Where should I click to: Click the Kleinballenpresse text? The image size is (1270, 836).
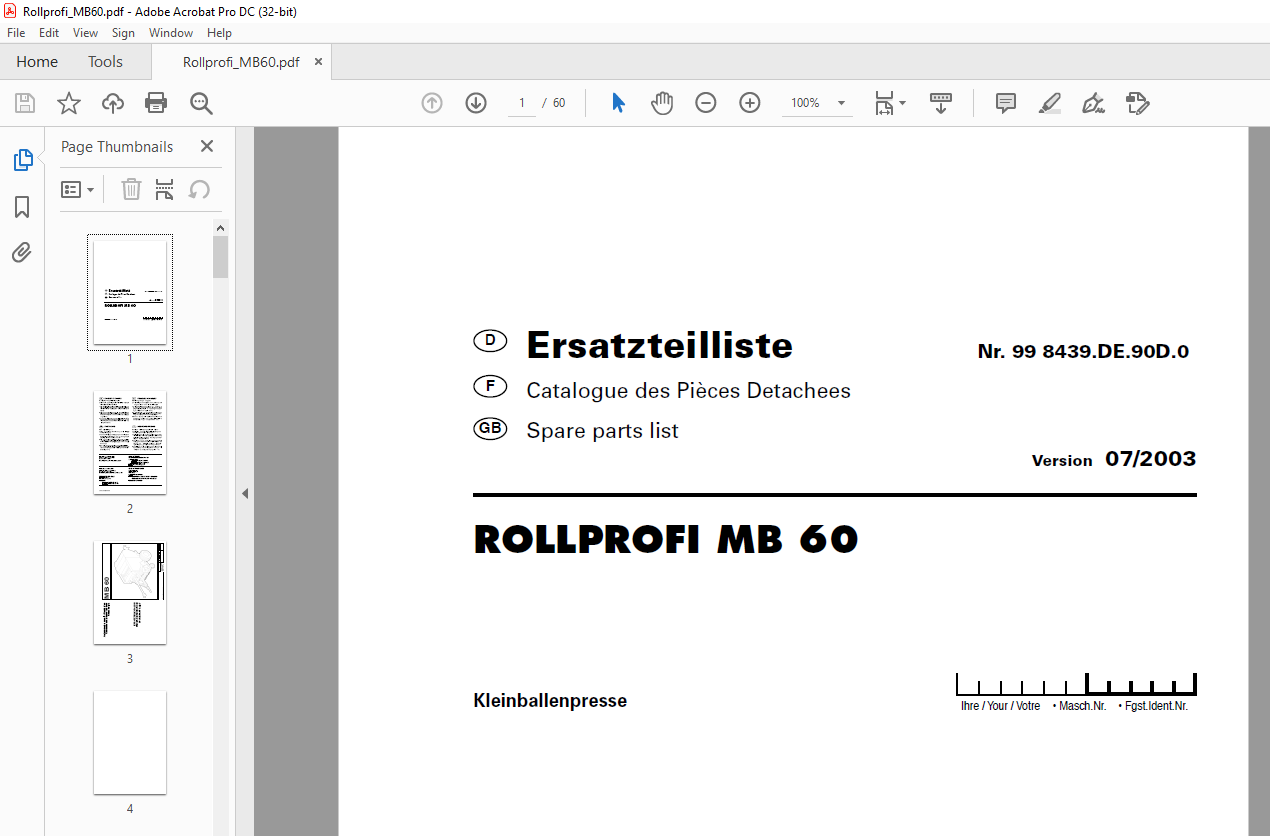coord(550,701)
